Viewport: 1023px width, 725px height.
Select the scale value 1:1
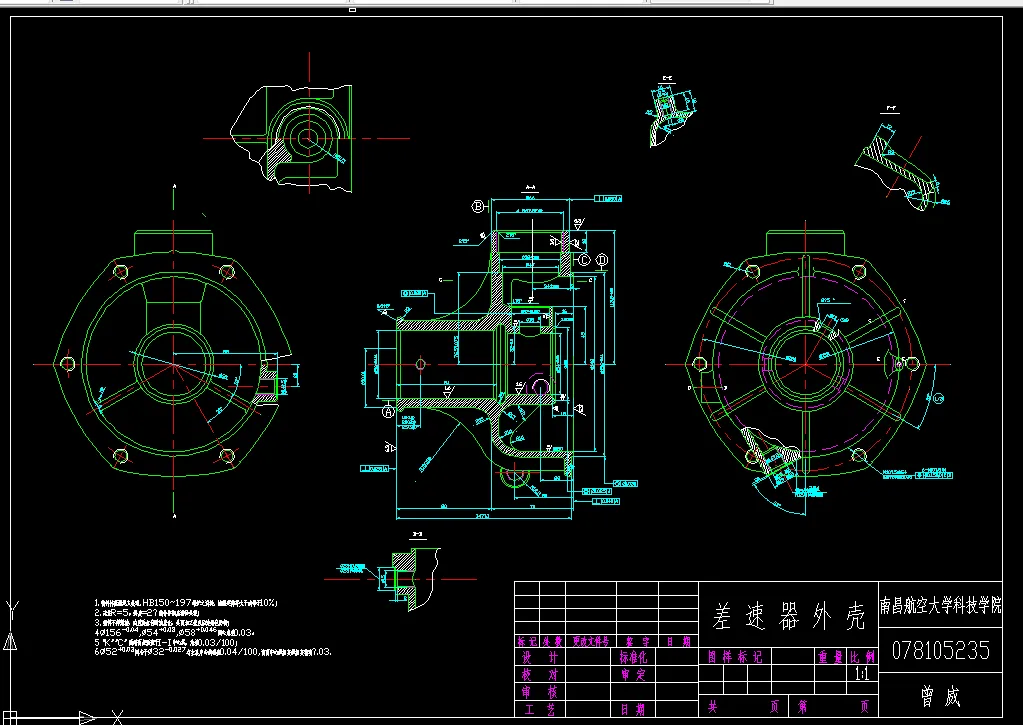(862, 674)
